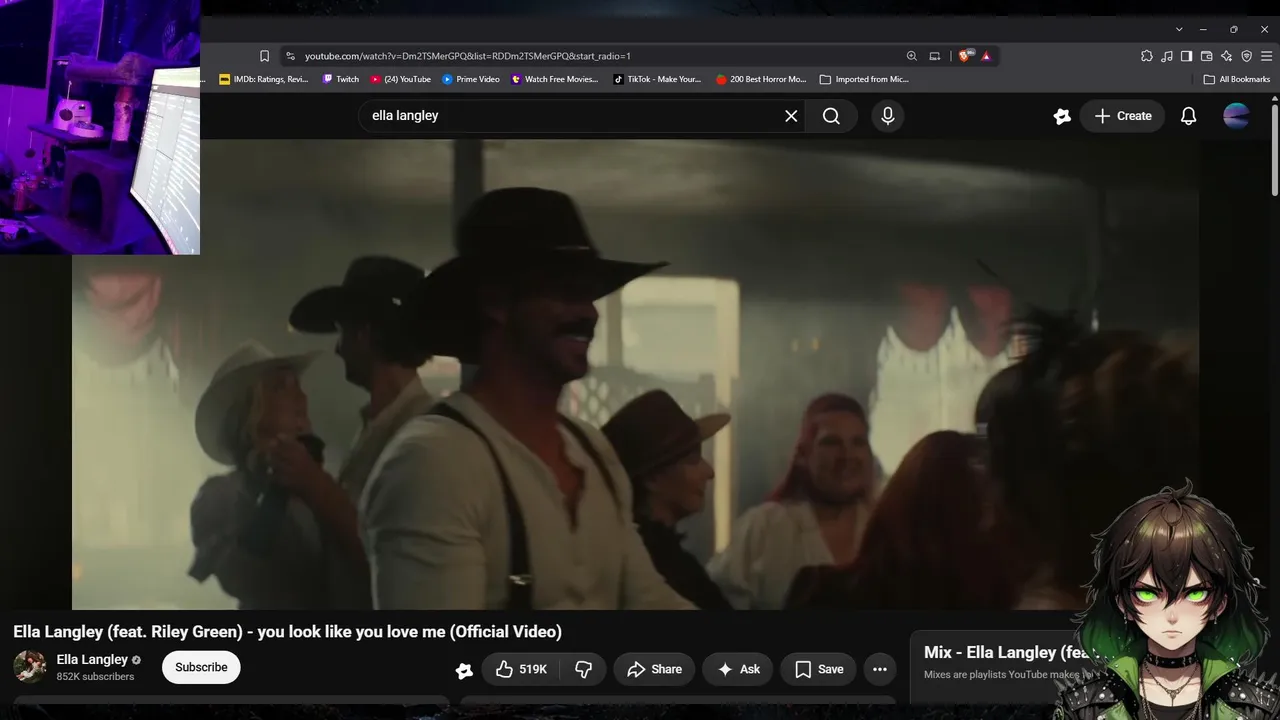The width and height of the screenshot is (1280, 720).
Task: Open the VPN shield icon in toolbar
Action: (1246, 56)
